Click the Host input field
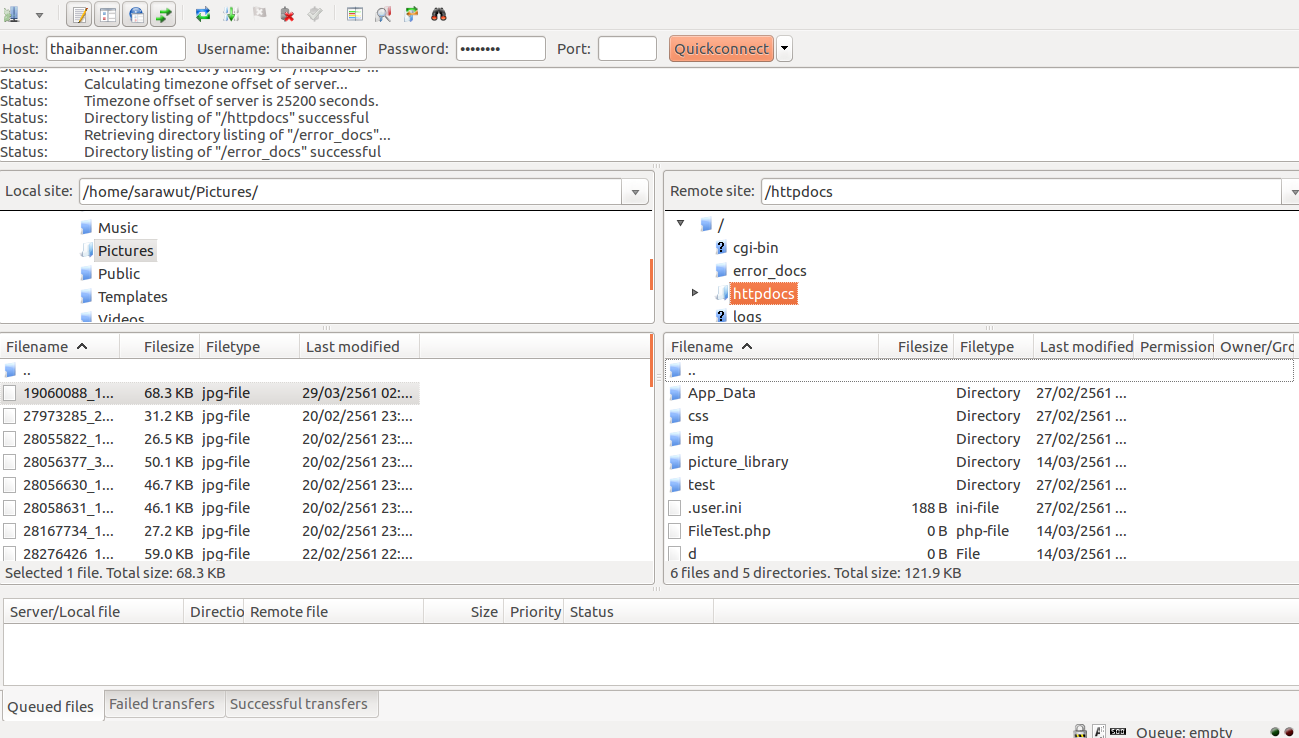The image size is (1299, 738). tap(116, 48)
